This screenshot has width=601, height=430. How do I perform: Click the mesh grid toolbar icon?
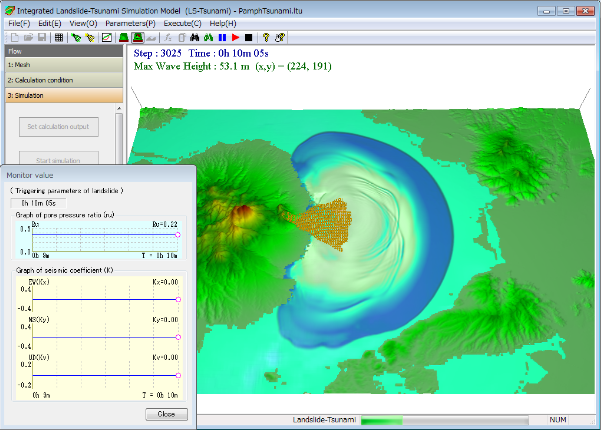click(59, 37)
